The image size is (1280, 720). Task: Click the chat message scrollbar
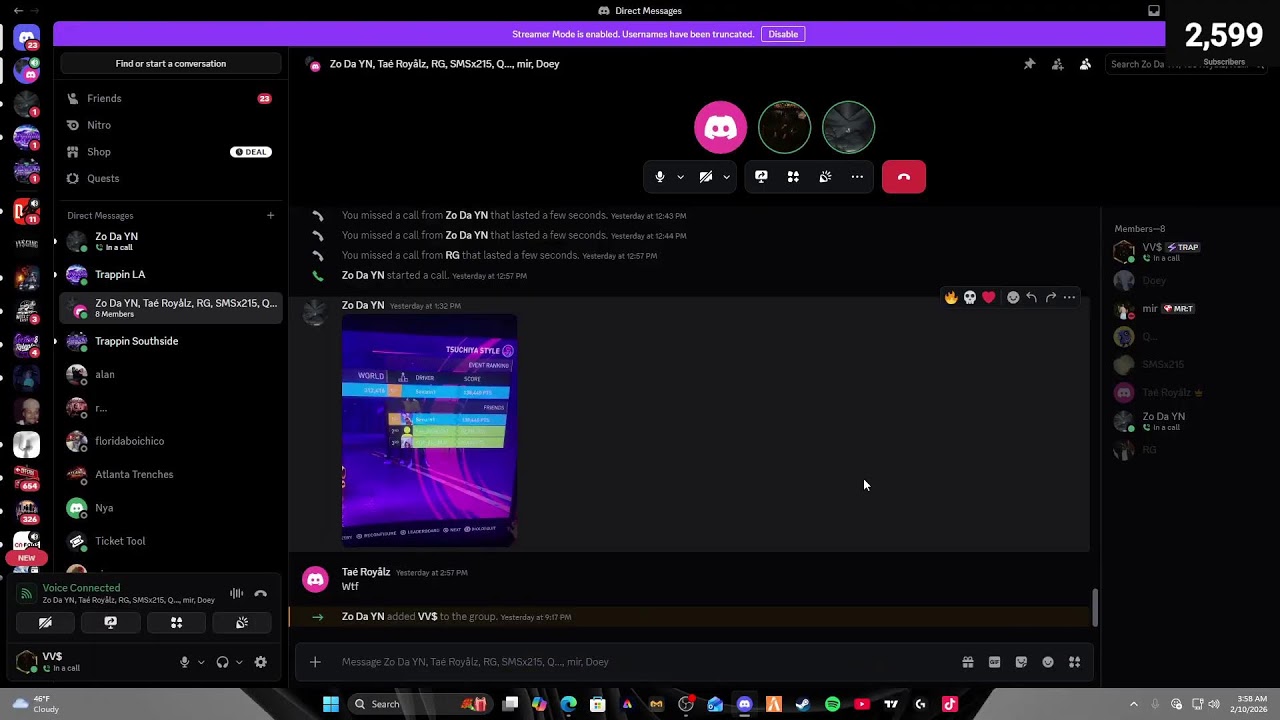(x=1094, y=607)
